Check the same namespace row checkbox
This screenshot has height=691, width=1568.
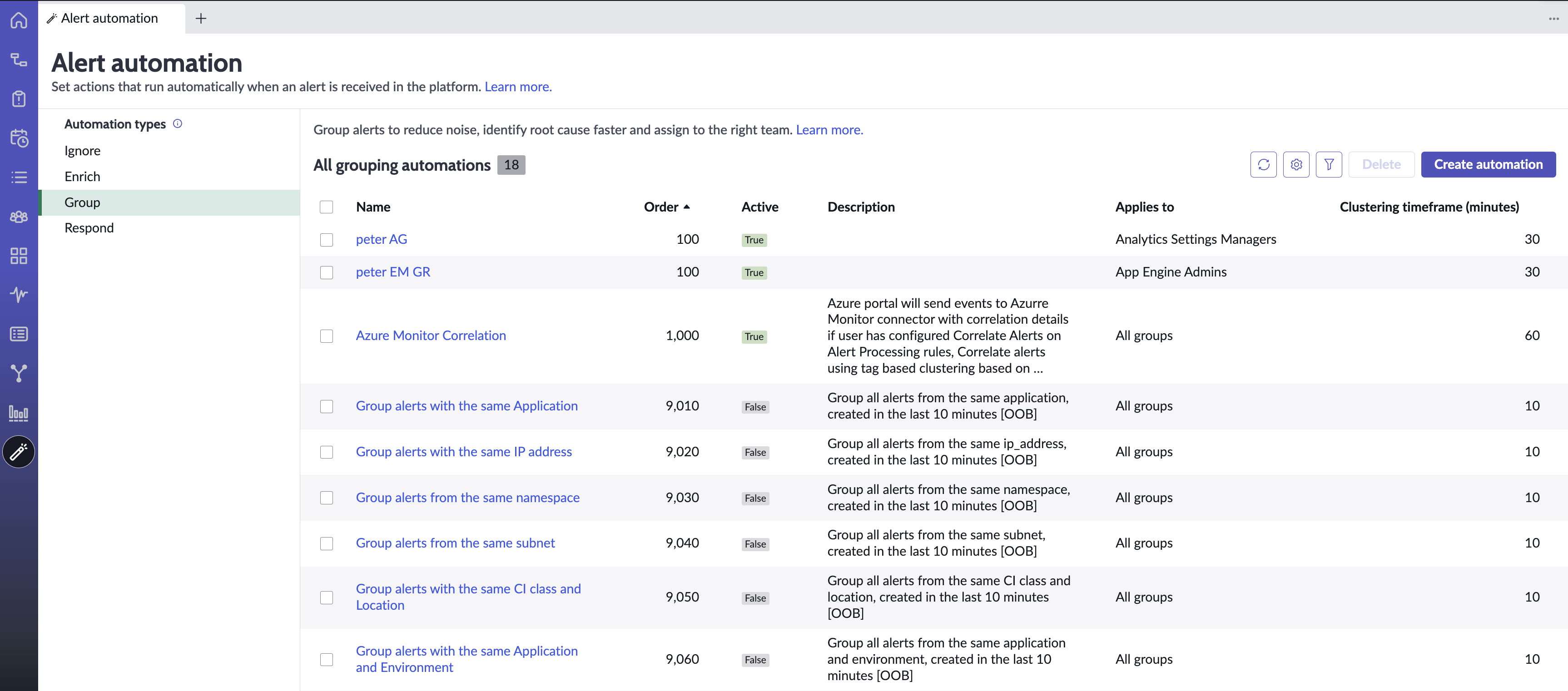point(327,498)
